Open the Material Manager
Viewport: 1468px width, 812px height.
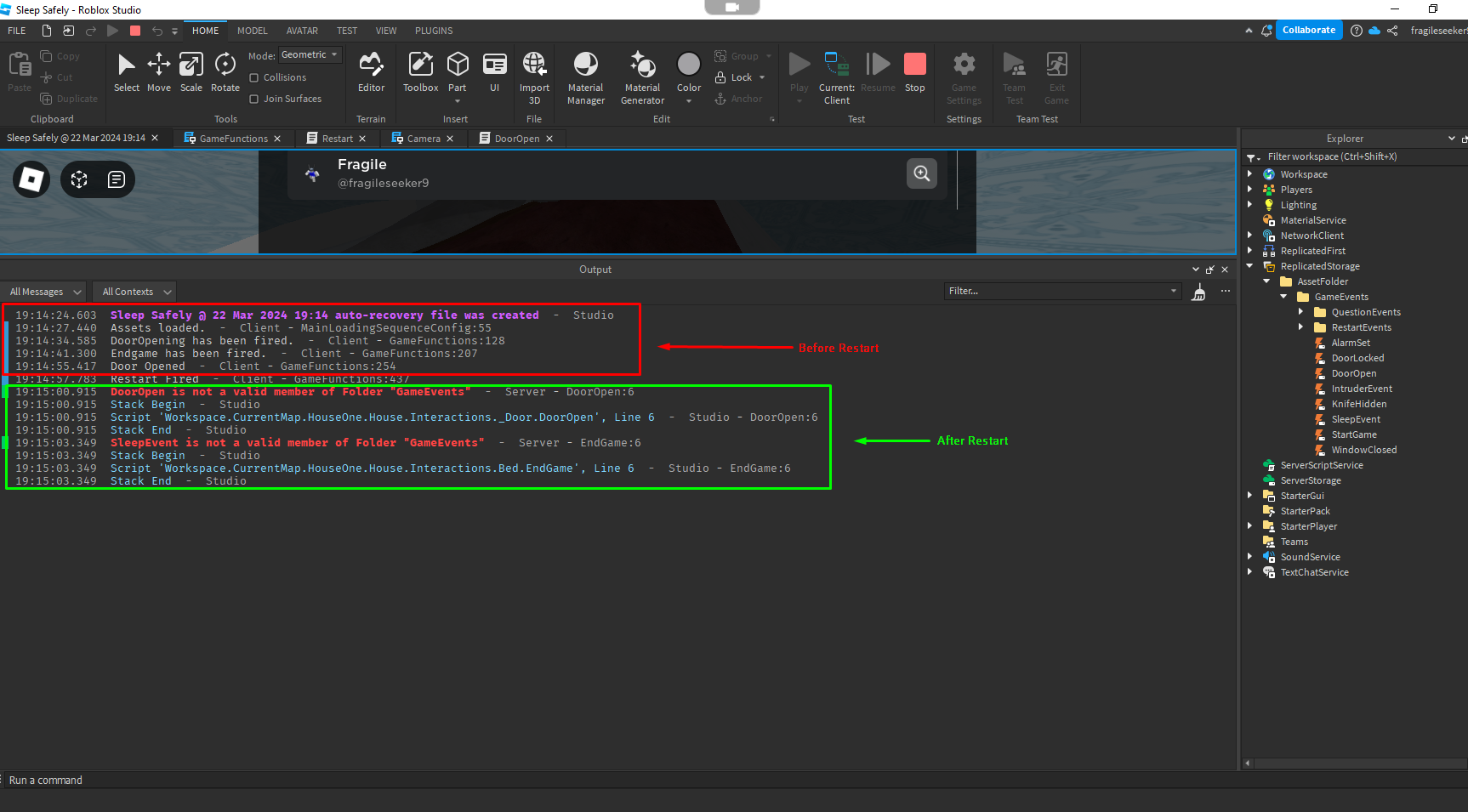pyautogui.click(x=585, y=75)
